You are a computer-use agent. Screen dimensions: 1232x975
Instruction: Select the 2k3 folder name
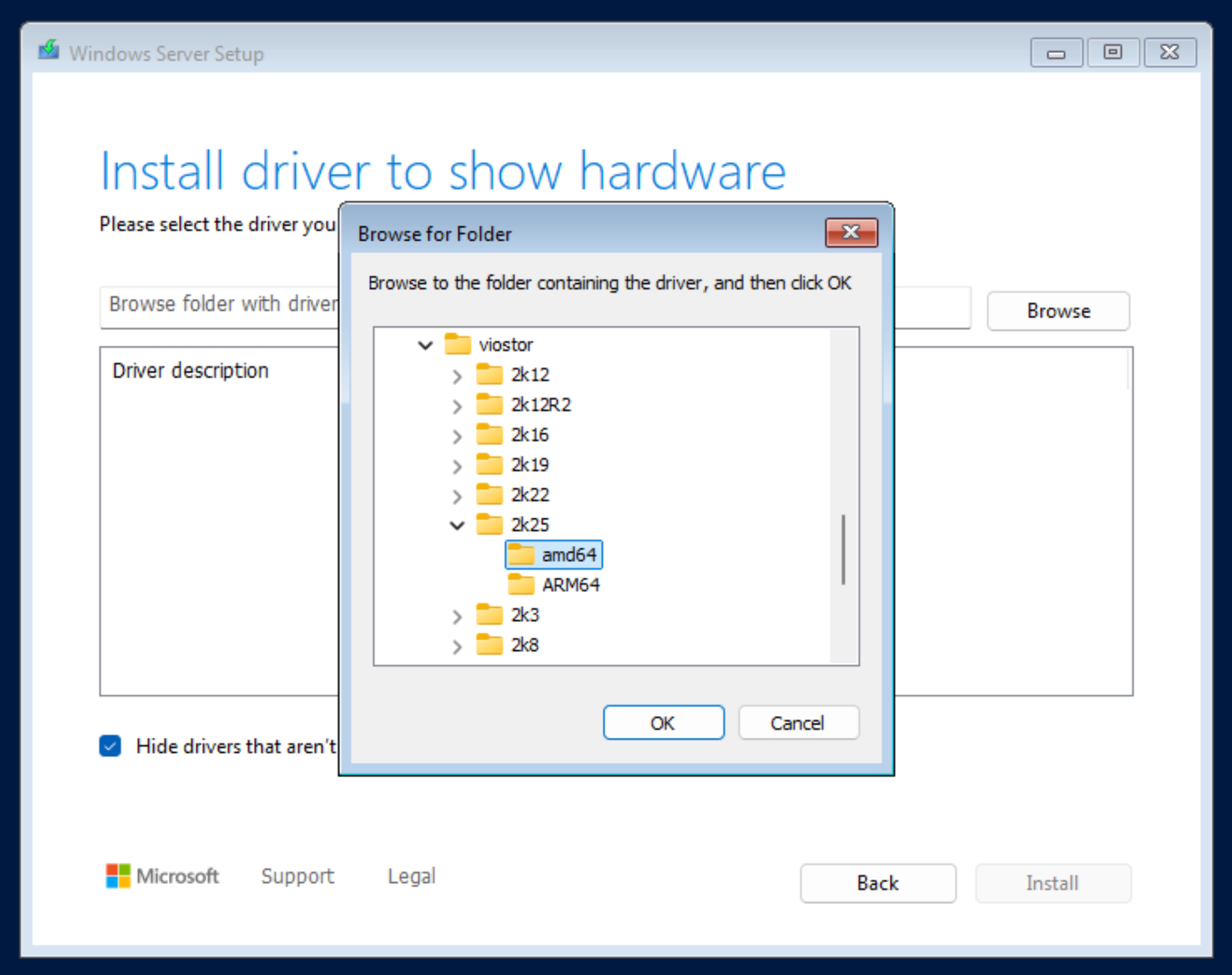coord(524,615)
